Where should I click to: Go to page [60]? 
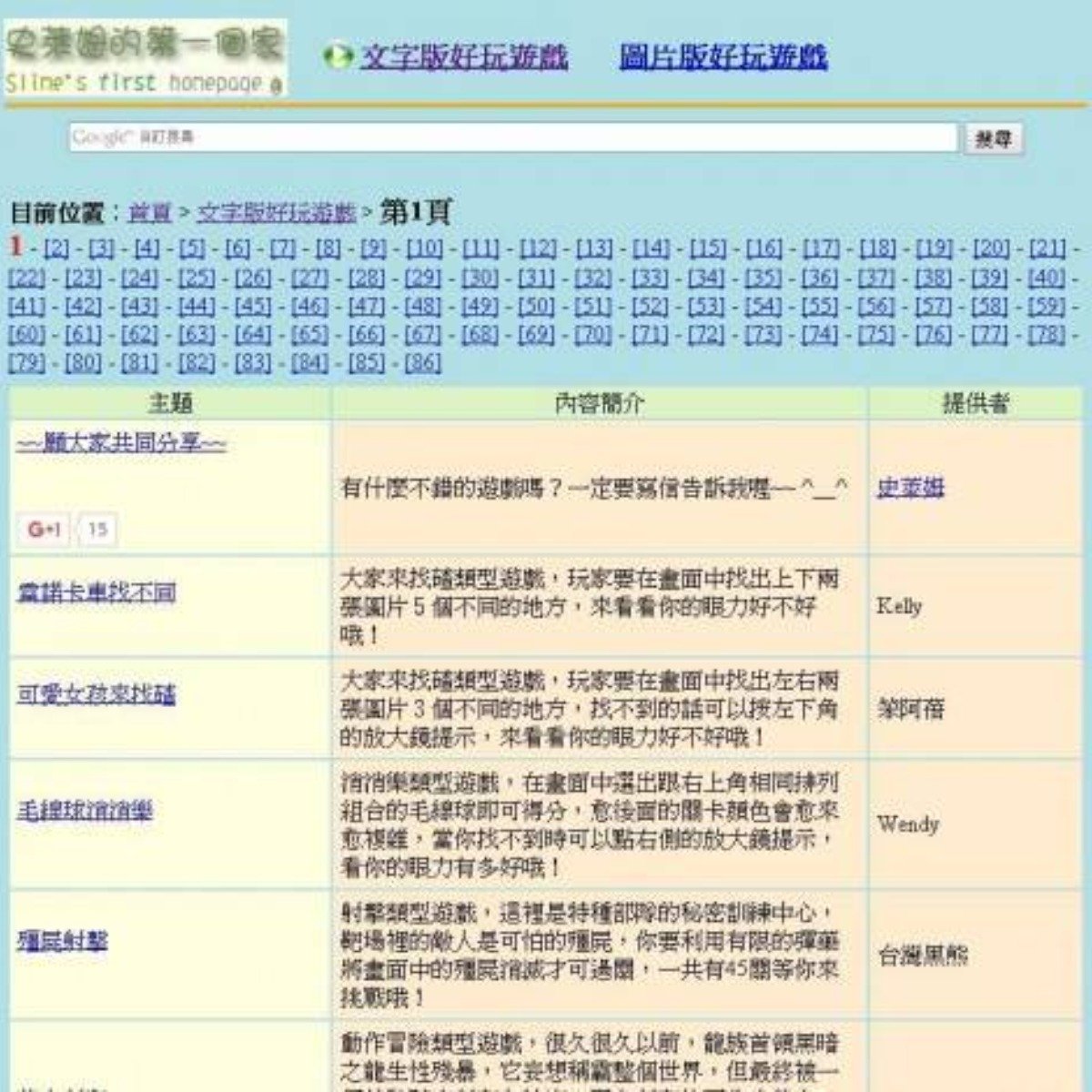(26, 335)
